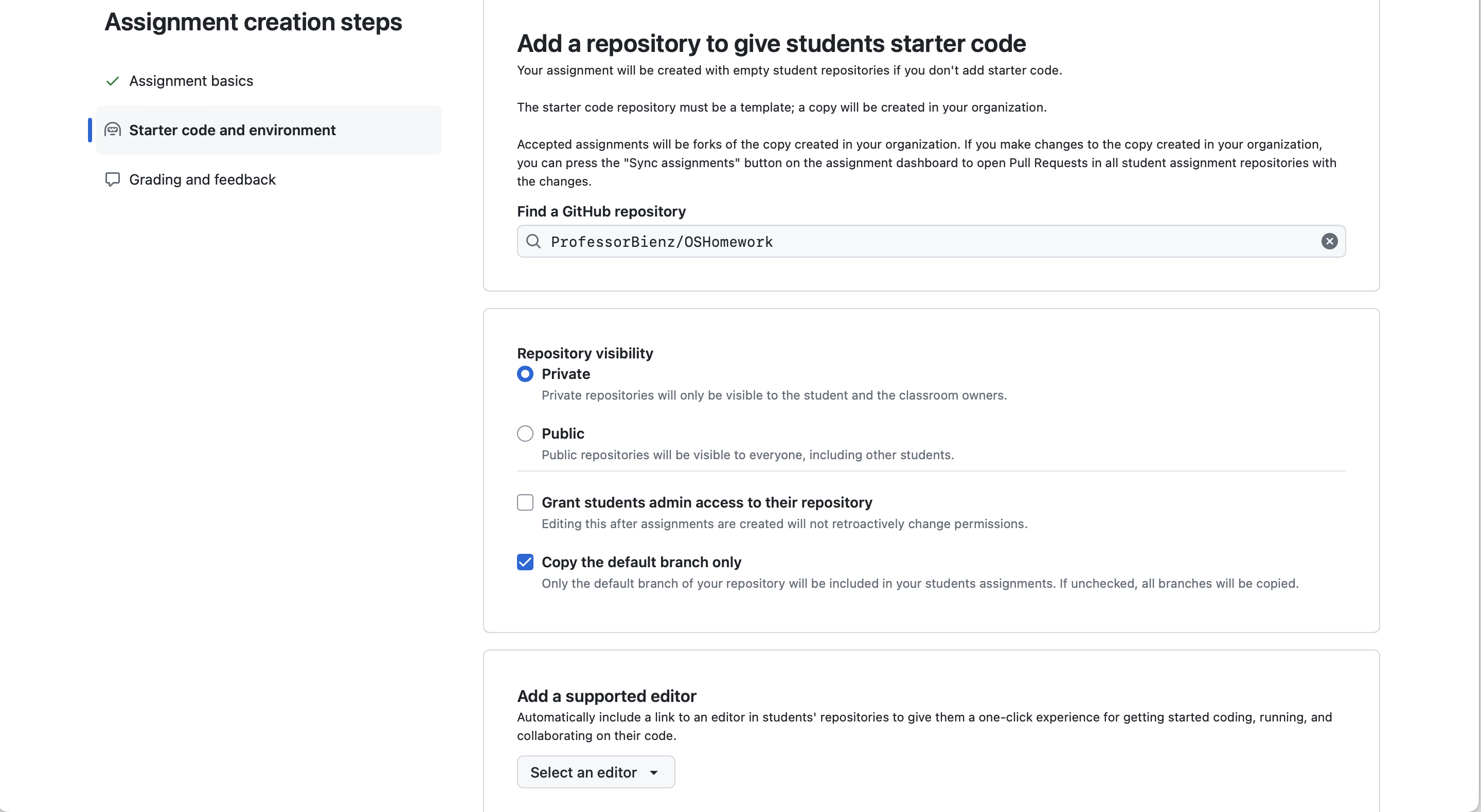The image size is (1481, 812).
Task: Click the Starter code environment hubot icon
Action: pos(113,130)
